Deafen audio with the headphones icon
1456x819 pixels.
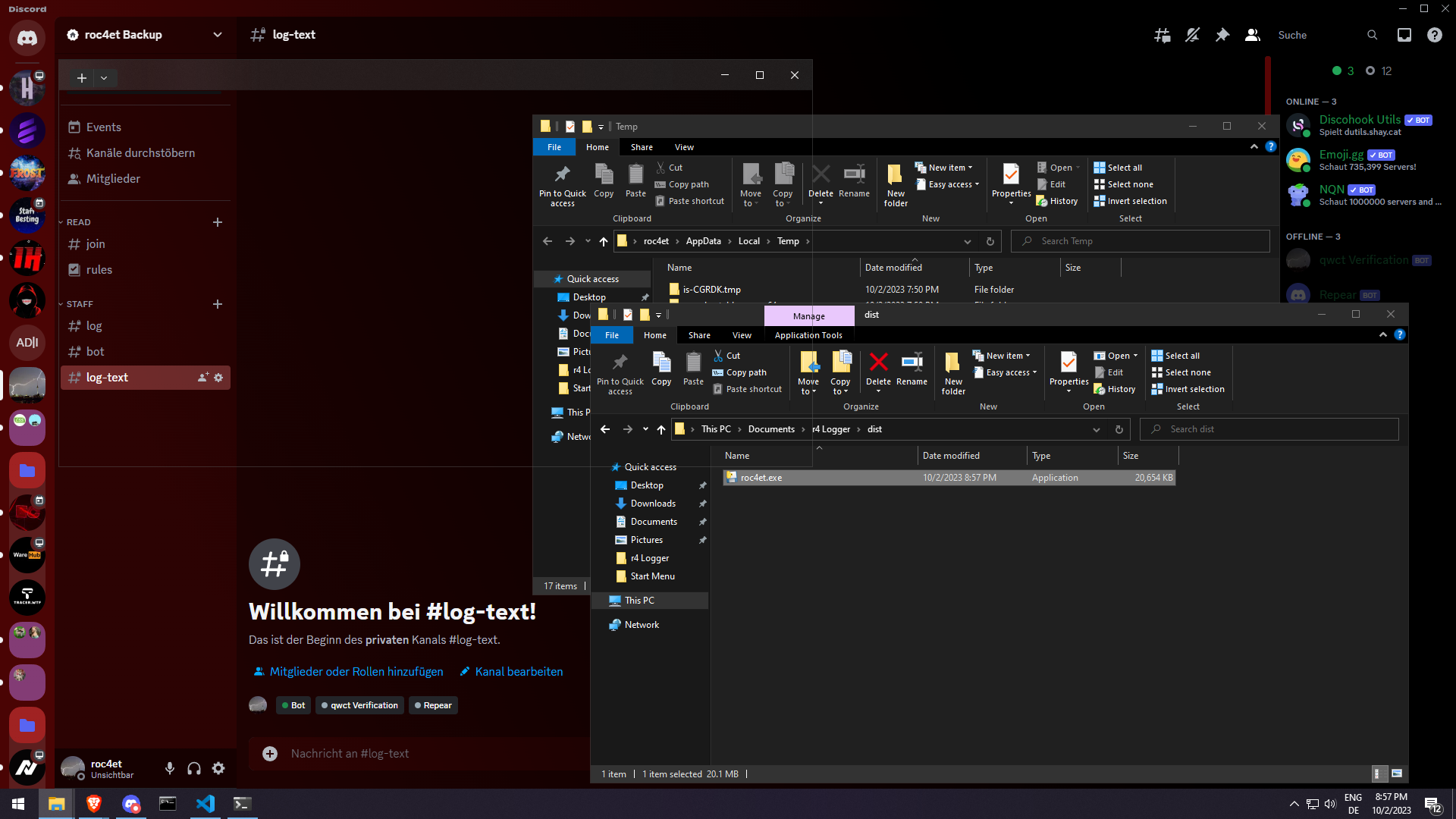pos(194,768)
